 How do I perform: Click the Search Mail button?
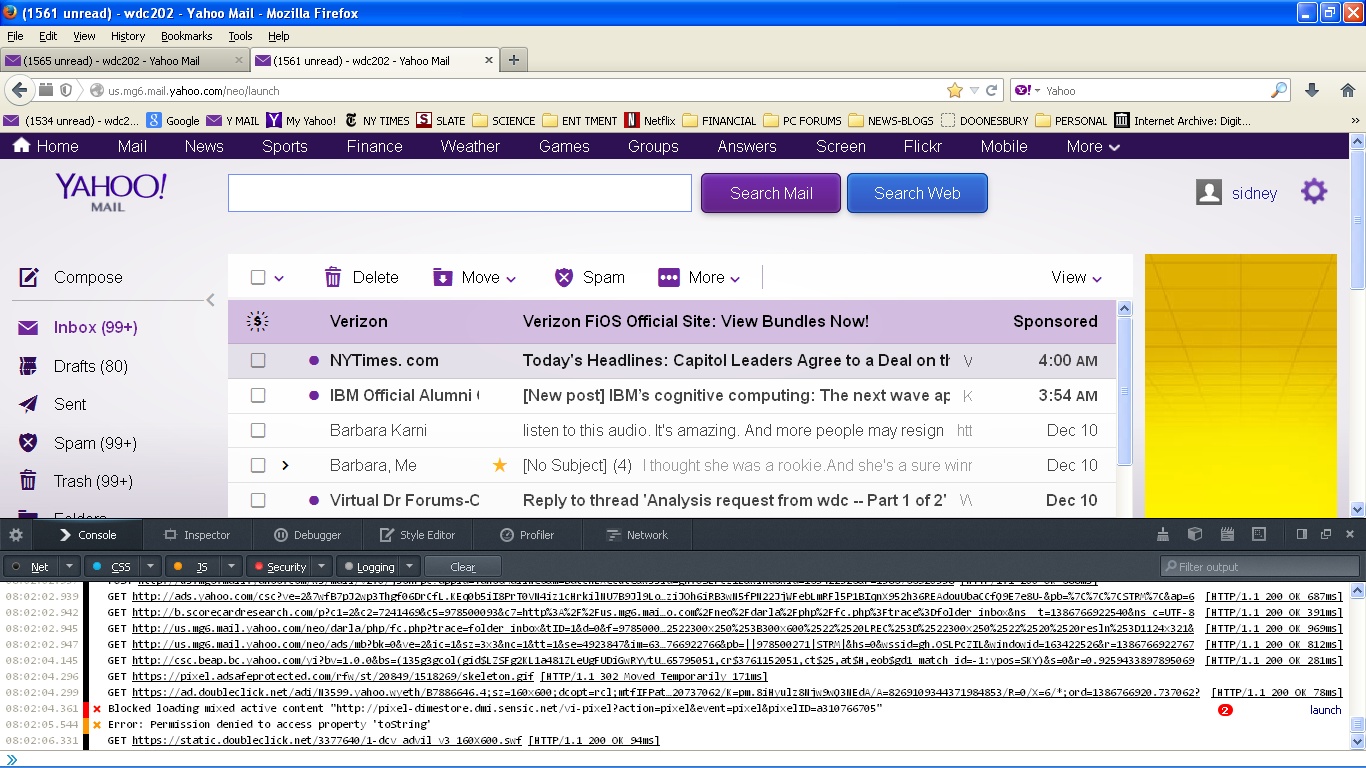(x=771, y=193)
